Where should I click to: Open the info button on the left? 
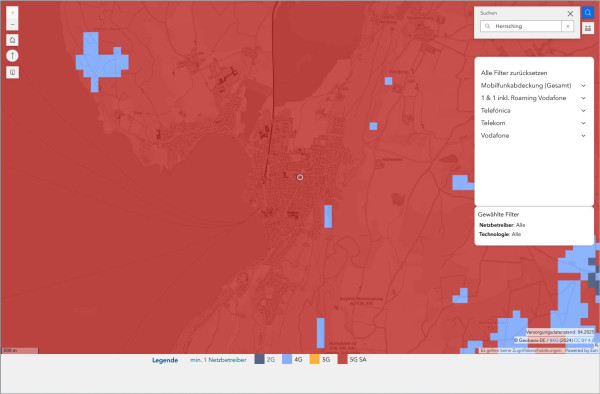coord(12,72)
